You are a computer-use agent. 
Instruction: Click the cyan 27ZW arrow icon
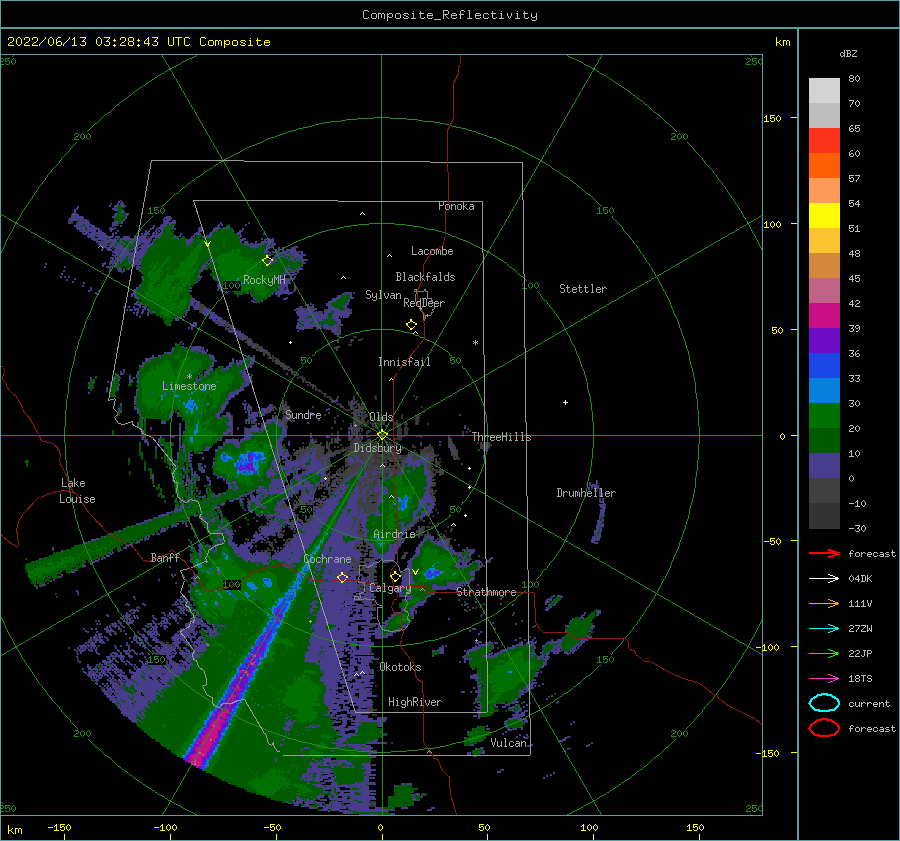(824, 629)
